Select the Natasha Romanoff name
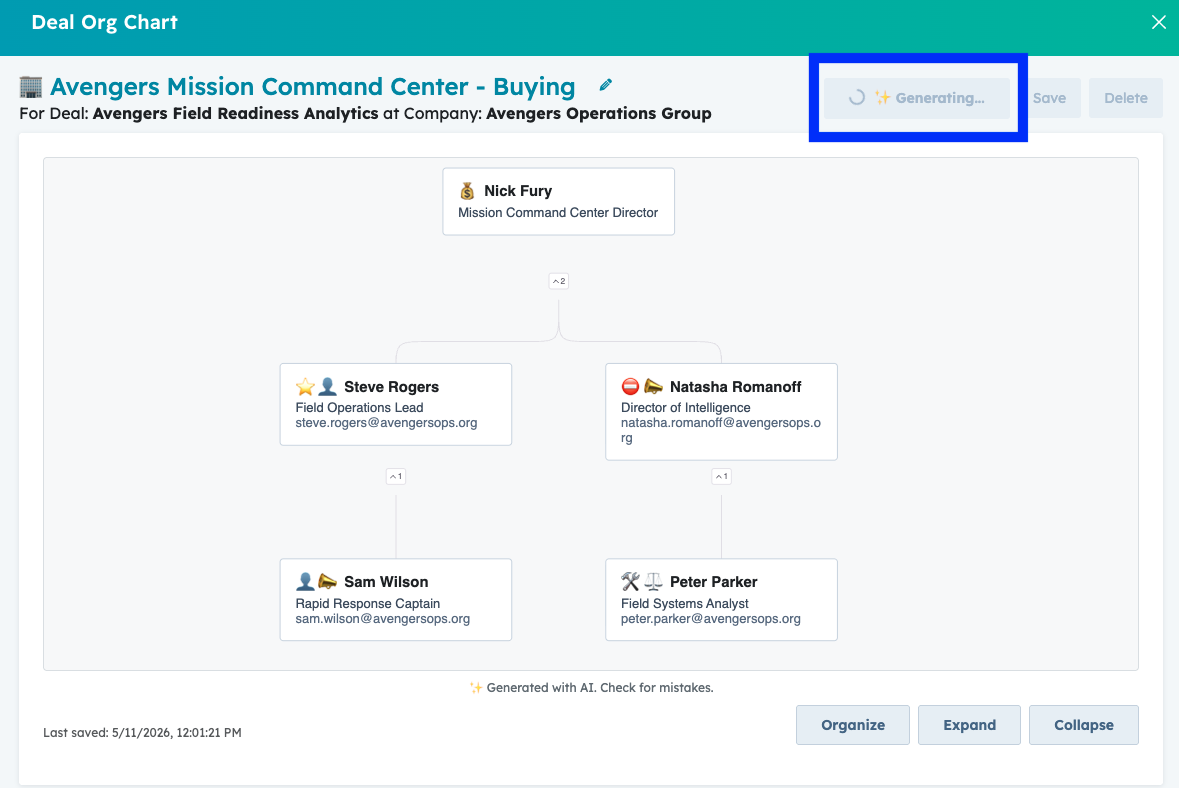This screenshot has height=788, width=1179. tap(735, 386)
